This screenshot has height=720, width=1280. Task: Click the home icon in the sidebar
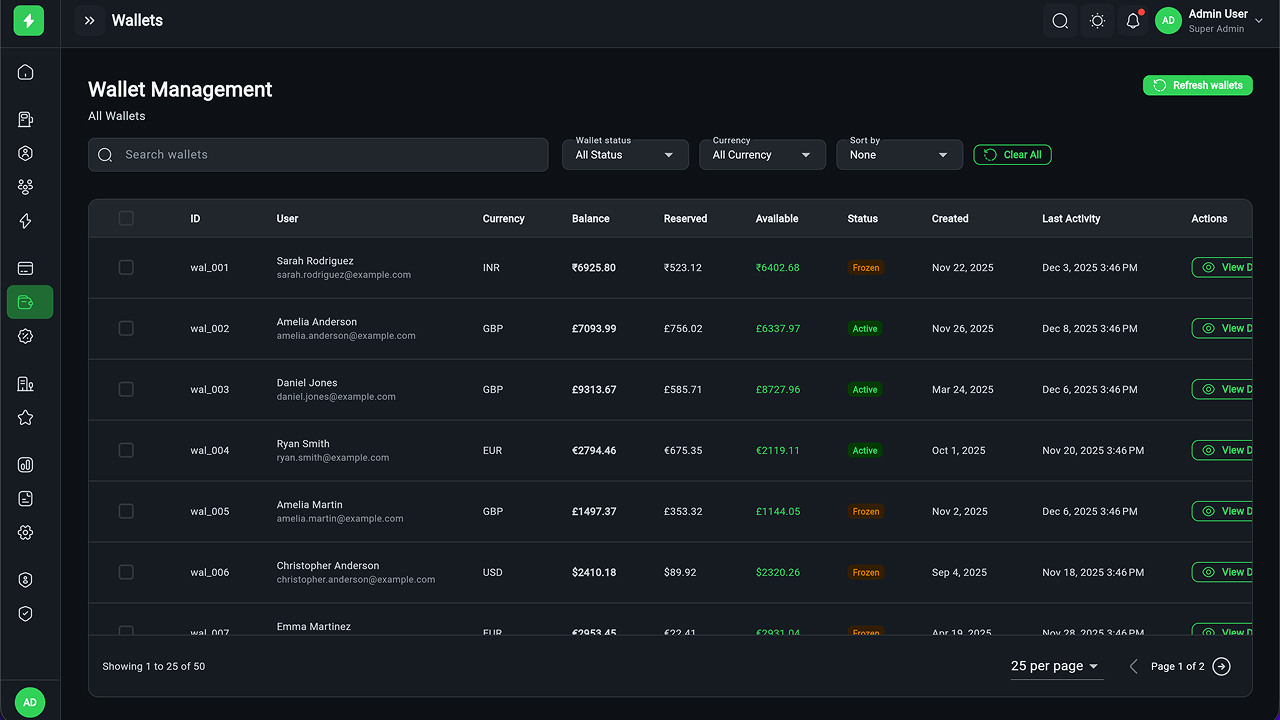pyautogui.click(x=26, y=72)
